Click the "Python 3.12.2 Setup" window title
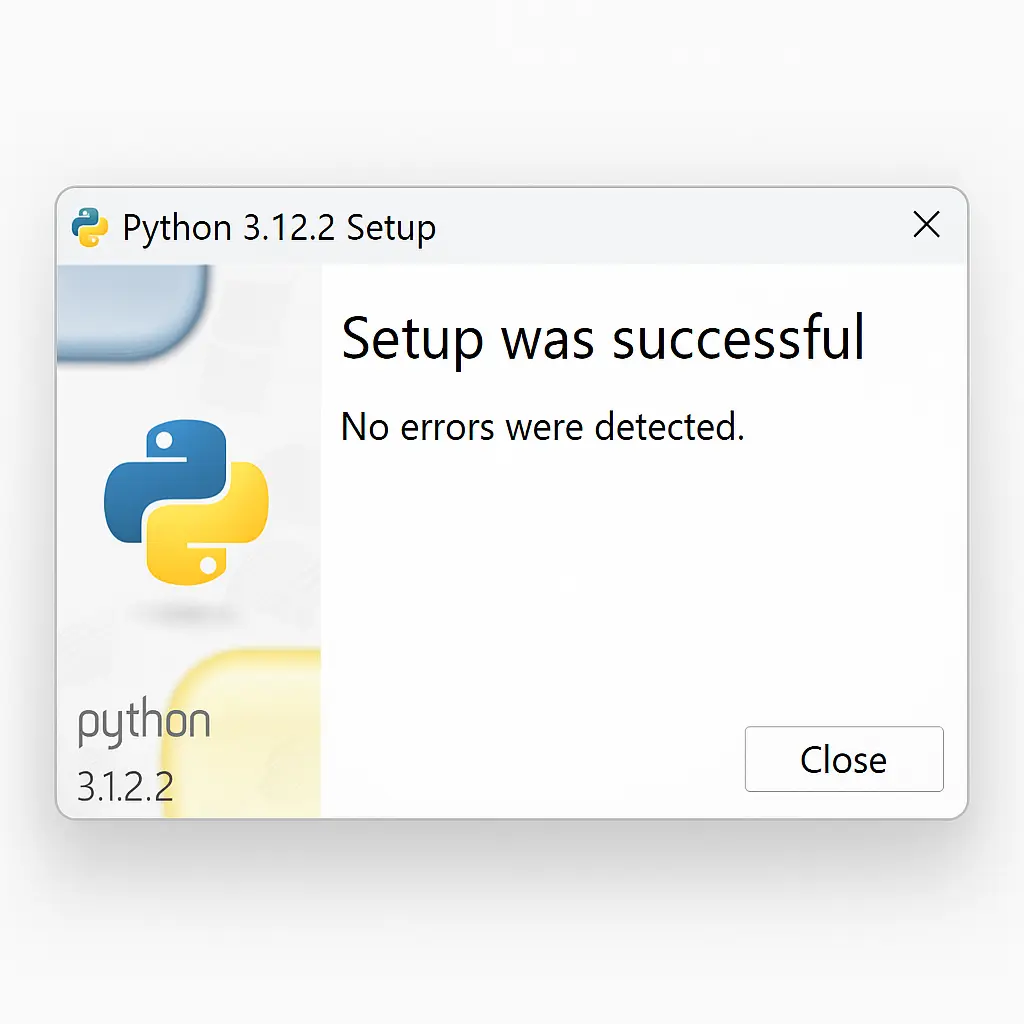Image resolution: width=1024 pixels, height=1024 pixels. tap(279, 227)
